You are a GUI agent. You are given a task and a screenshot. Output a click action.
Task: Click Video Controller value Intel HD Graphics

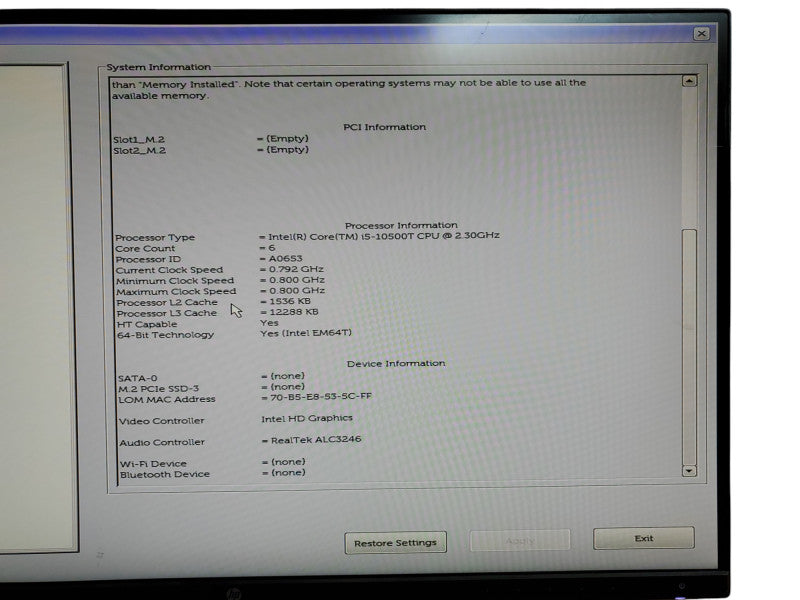coord(307,418)
